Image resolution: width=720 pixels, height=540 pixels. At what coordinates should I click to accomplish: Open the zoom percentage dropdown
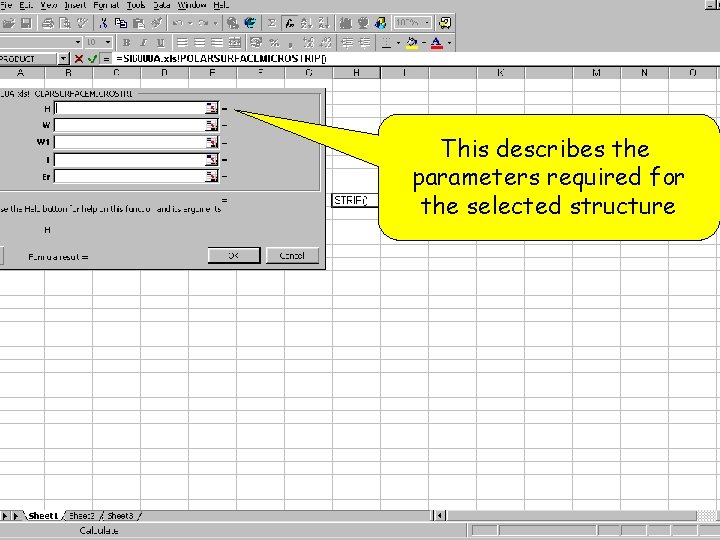click(427, 23)
